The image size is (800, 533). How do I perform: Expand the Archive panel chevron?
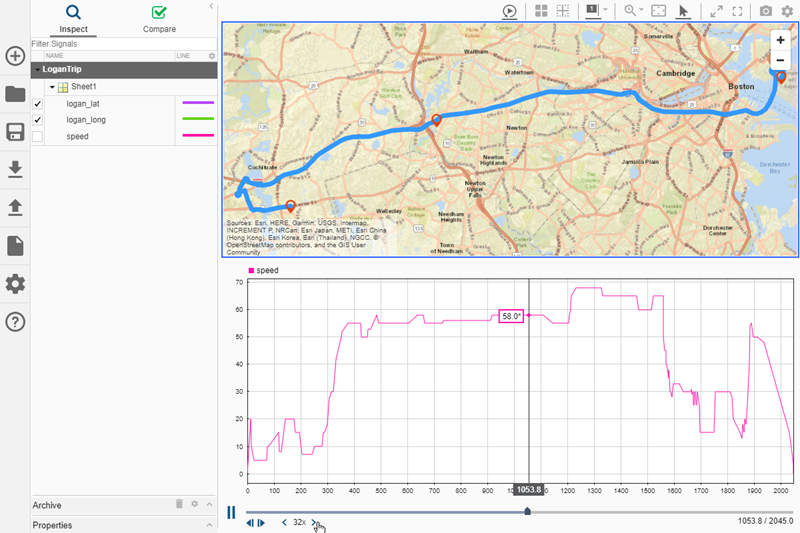coord(209,504)
